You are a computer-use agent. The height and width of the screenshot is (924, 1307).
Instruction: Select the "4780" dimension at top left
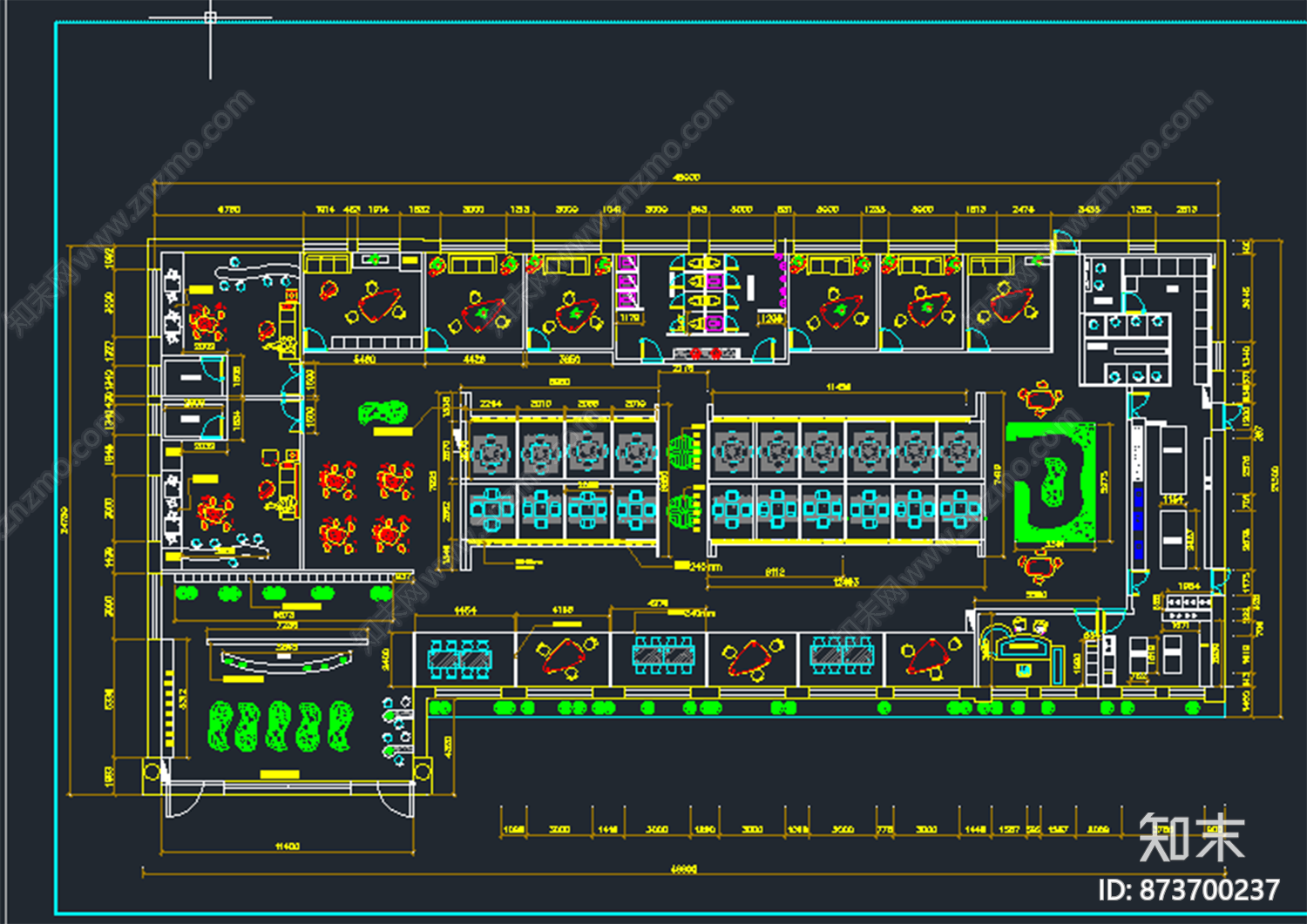click(228, 210)
